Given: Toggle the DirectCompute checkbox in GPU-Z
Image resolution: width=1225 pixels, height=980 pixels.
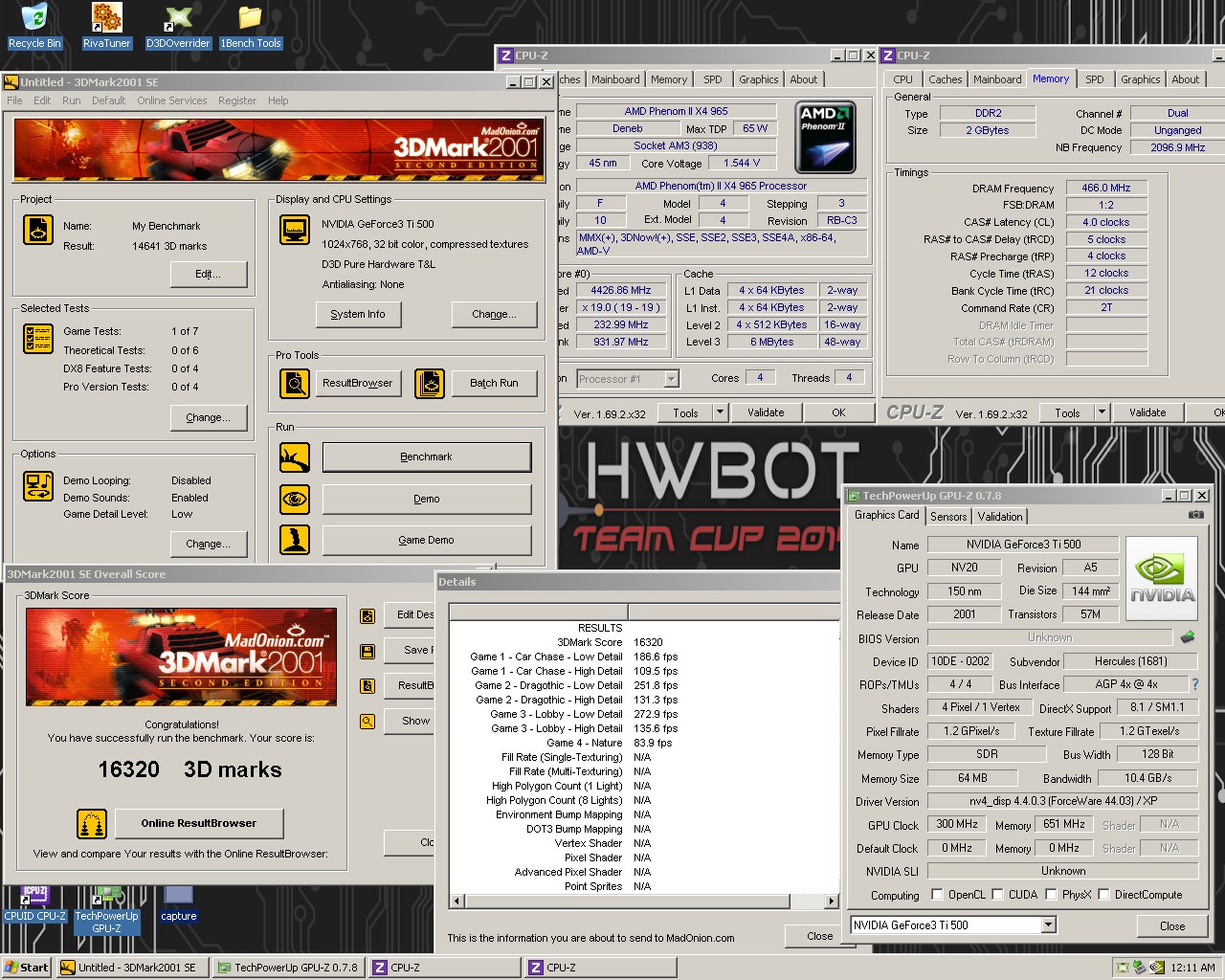Looking at the screenshot, I should pos(1104,895).
